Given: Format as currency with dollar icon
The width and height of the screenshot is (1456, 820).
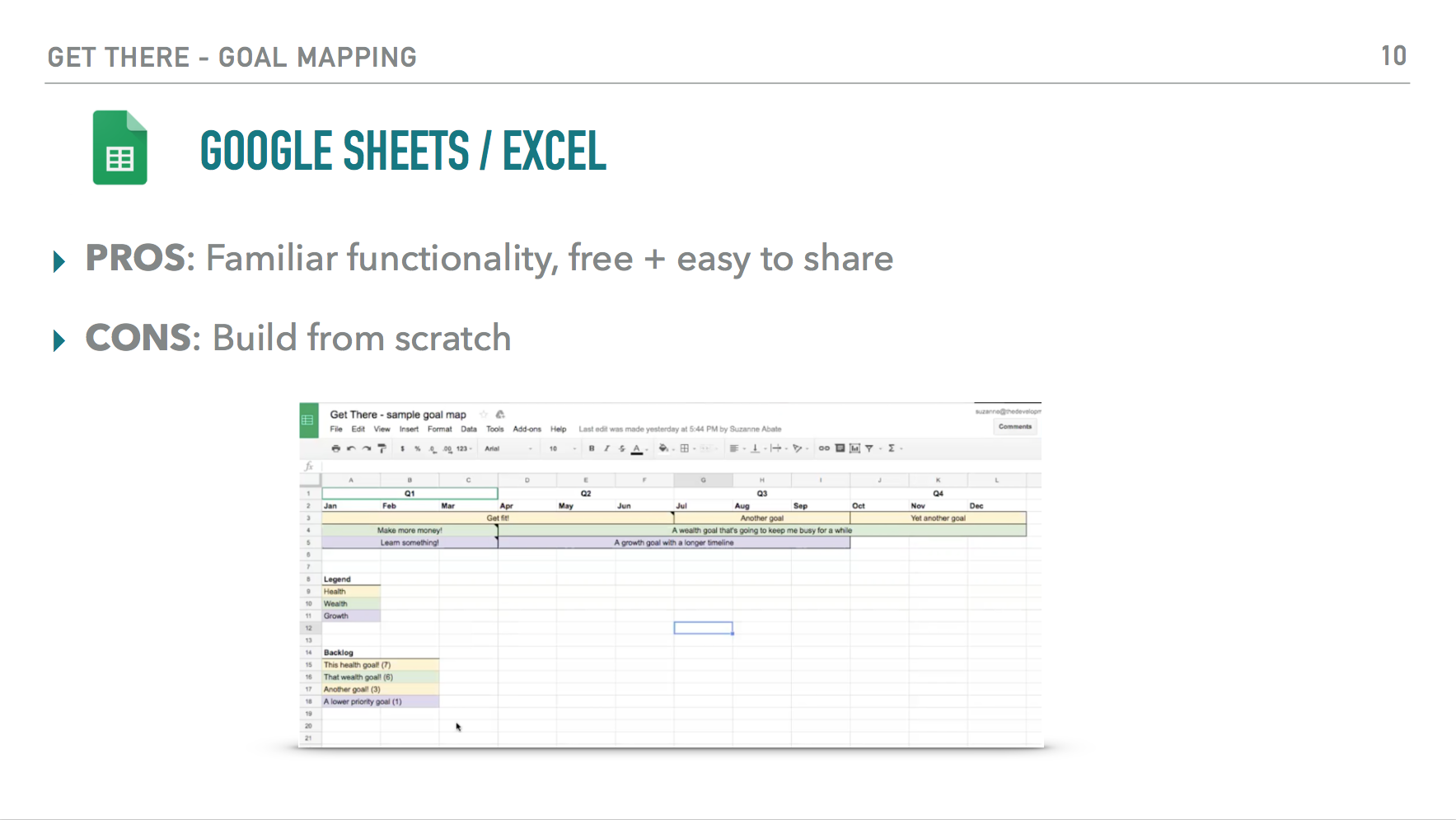Looking at the screenshot, I should click(x=403, y=449).
